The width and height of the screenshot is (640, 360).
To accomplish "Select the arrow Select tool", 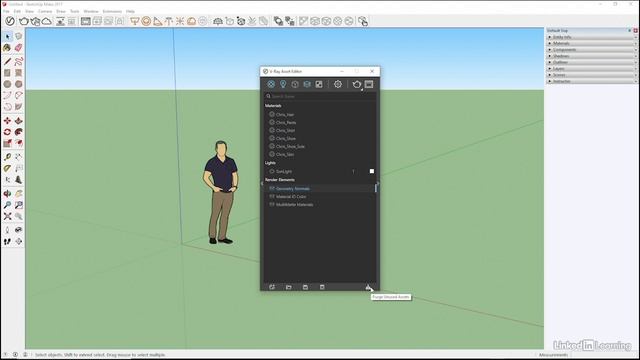I will tap(7, 37).
